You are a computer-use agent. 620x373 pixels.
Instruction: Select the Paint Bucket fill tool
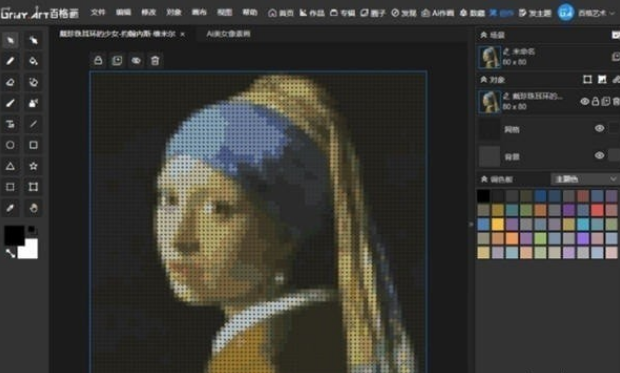pos(33,61)
